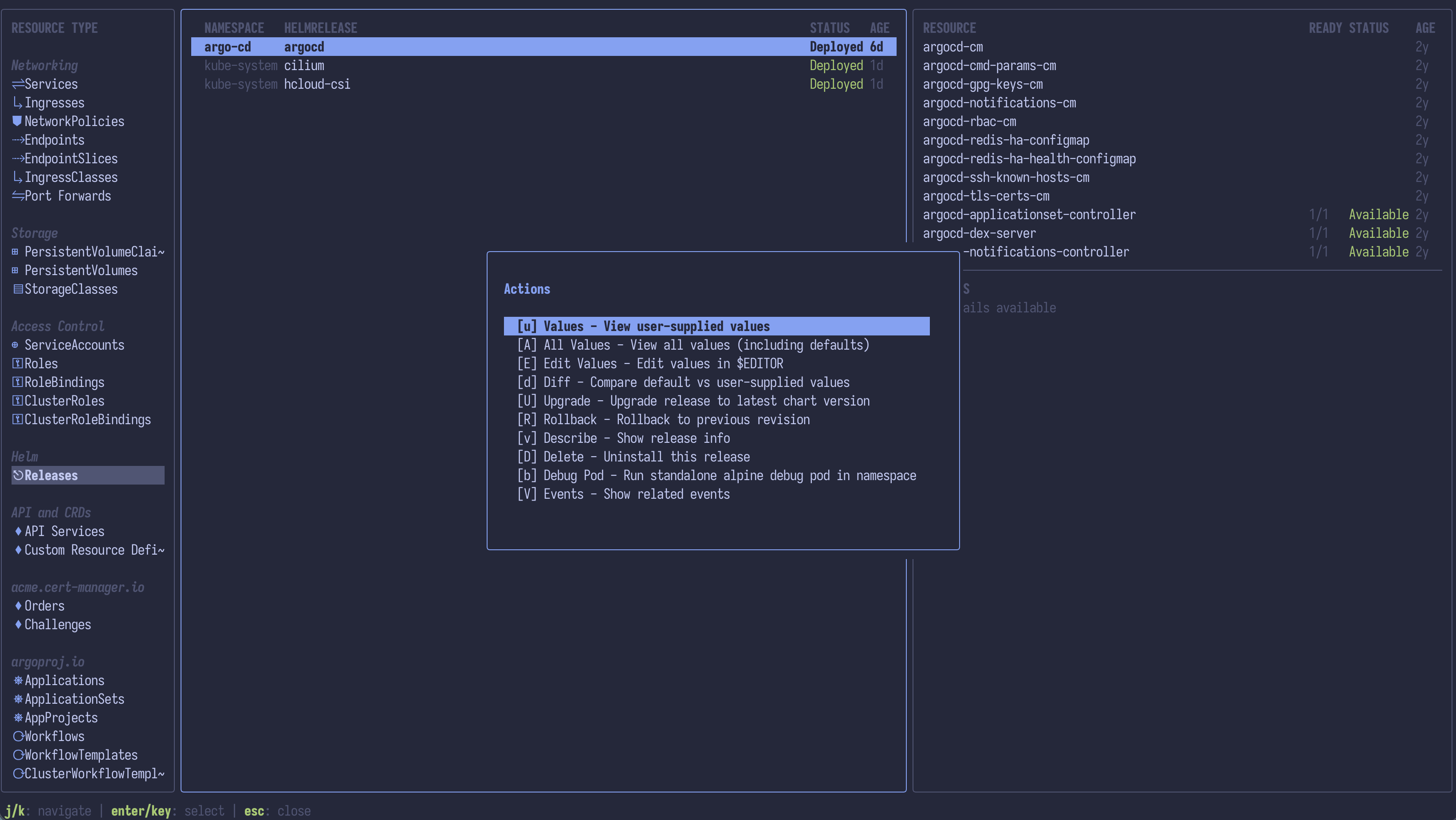Click the Services arrows icon
1456x820 pixels.
pyautogui.click(x=17, y=84)
